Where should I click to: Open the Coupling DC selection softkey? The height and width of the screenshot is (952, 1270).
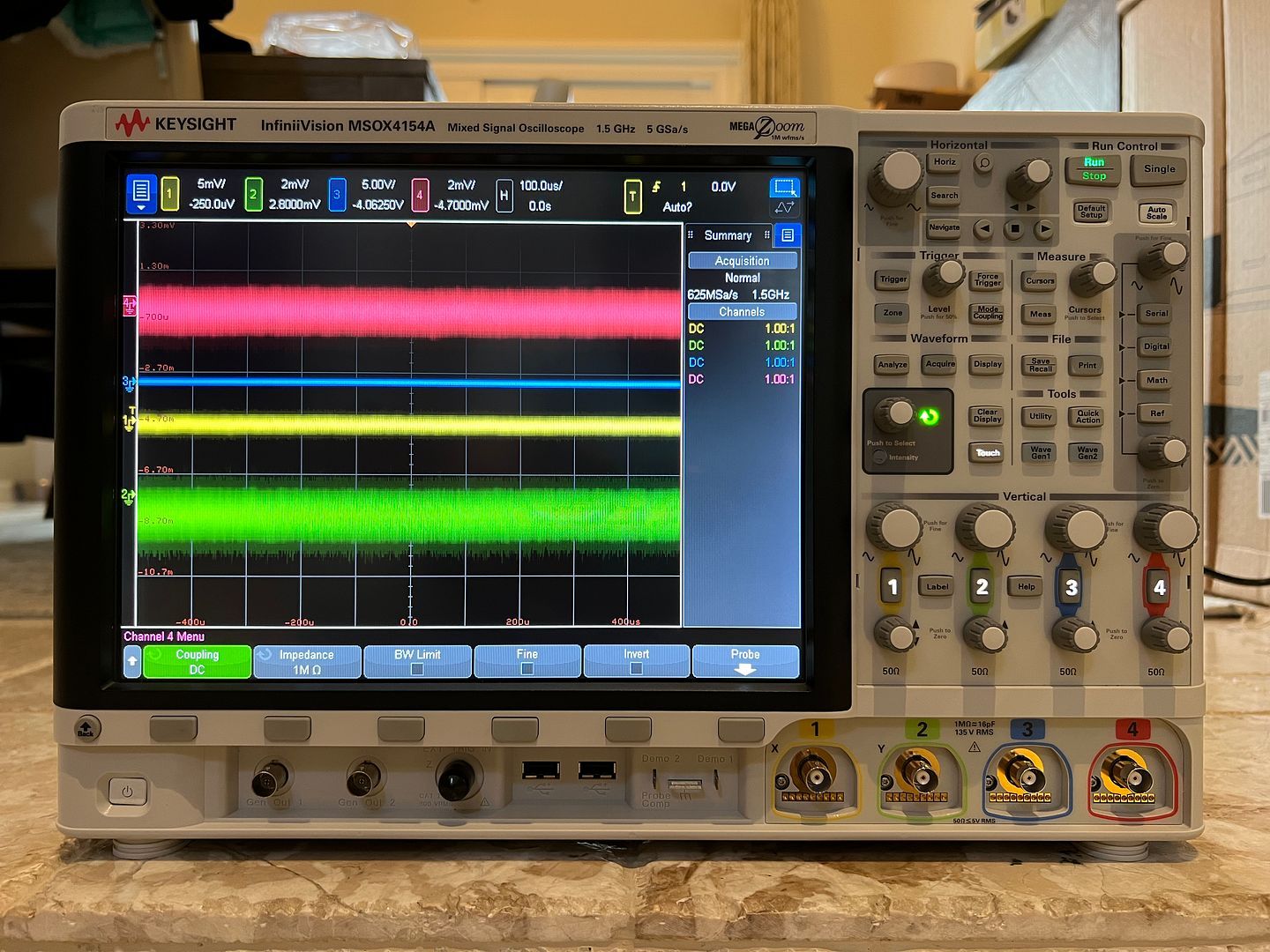[x=197, y=662]
